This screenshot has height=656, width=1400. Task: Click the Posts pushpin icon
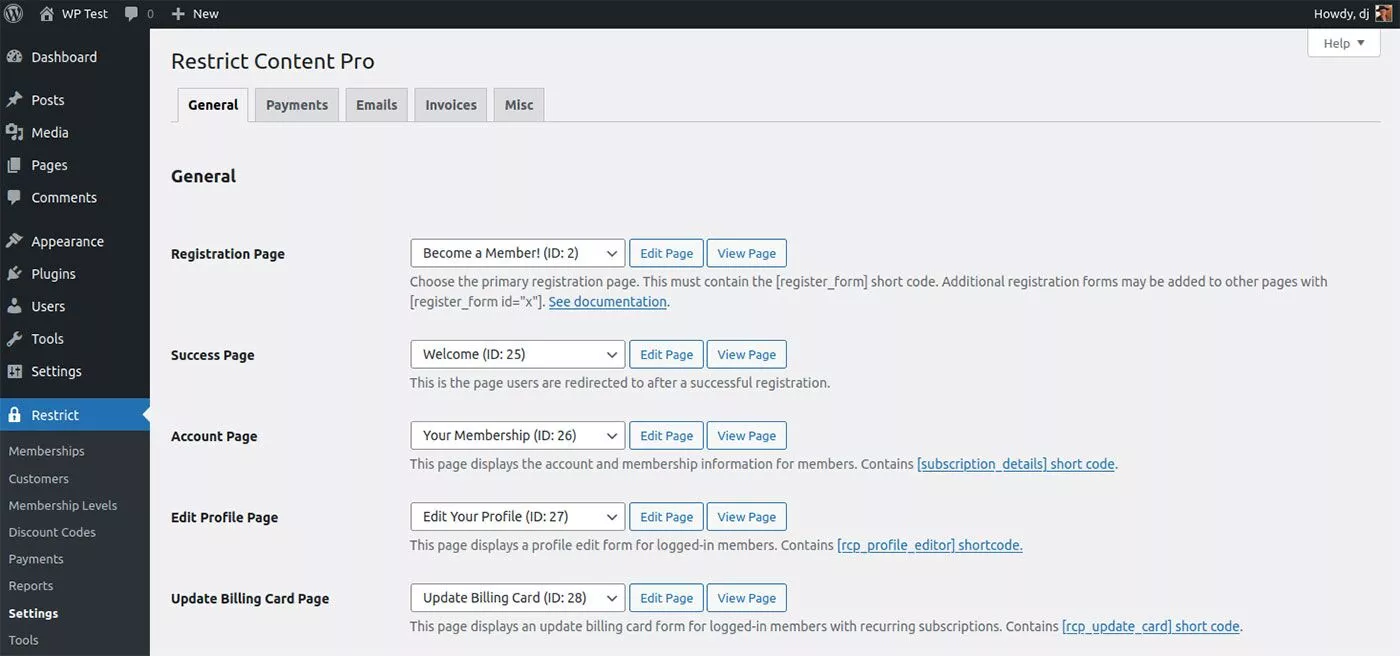coord(14,100)
